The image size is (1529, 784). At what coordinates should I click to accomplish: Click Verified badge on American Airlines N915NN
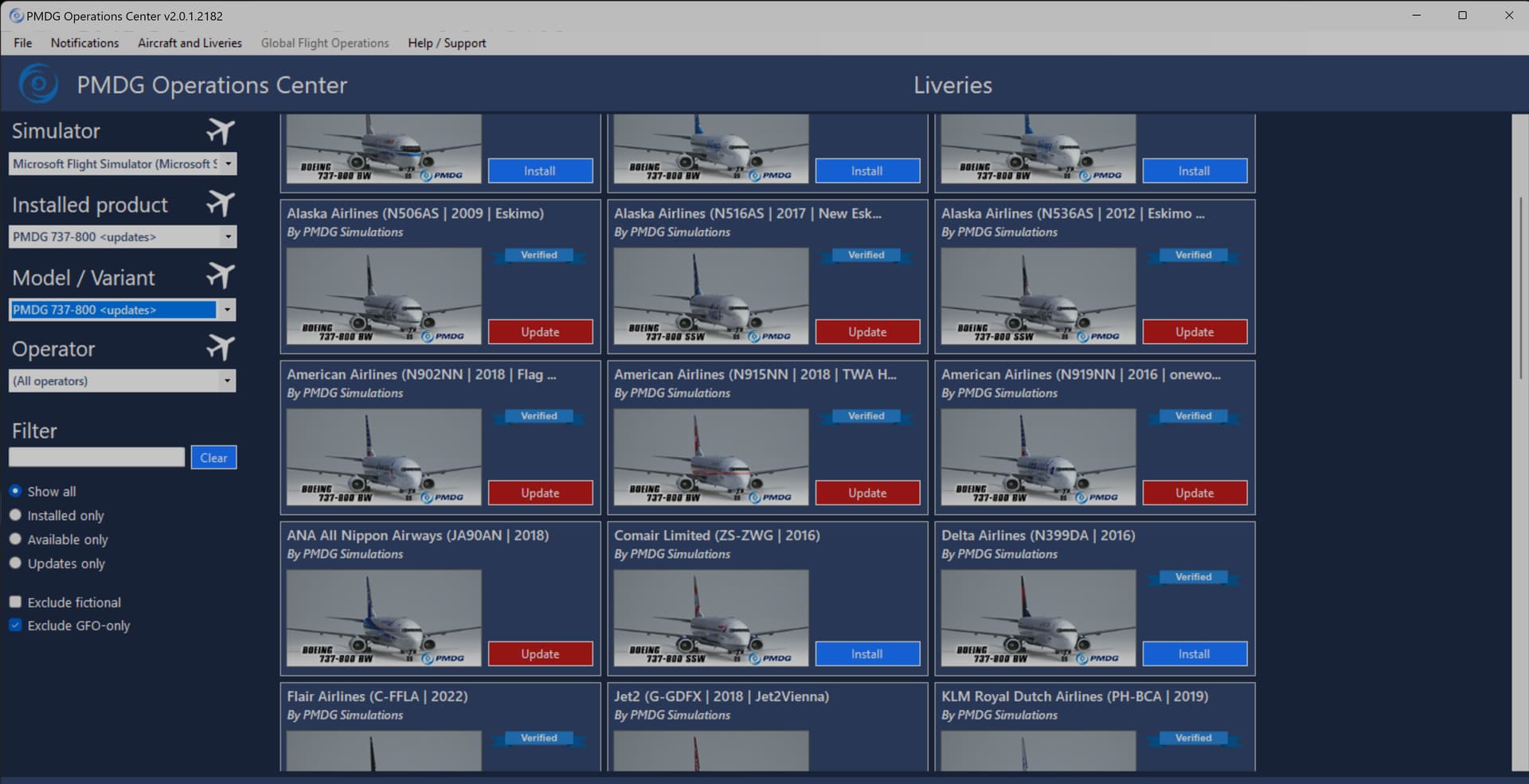point(866,416)
